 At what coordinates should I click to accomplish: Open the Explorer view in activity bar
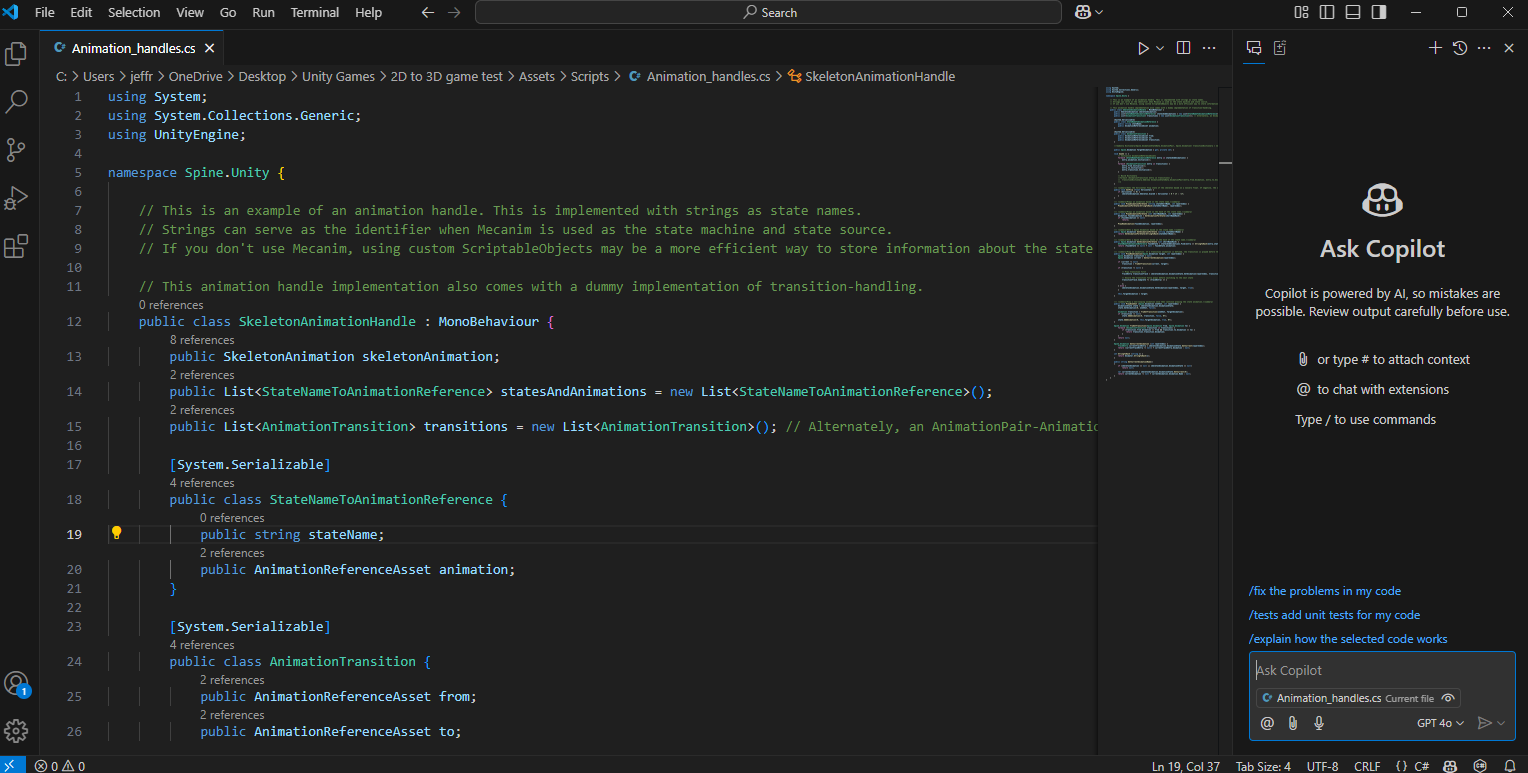[x=16, y=54]
